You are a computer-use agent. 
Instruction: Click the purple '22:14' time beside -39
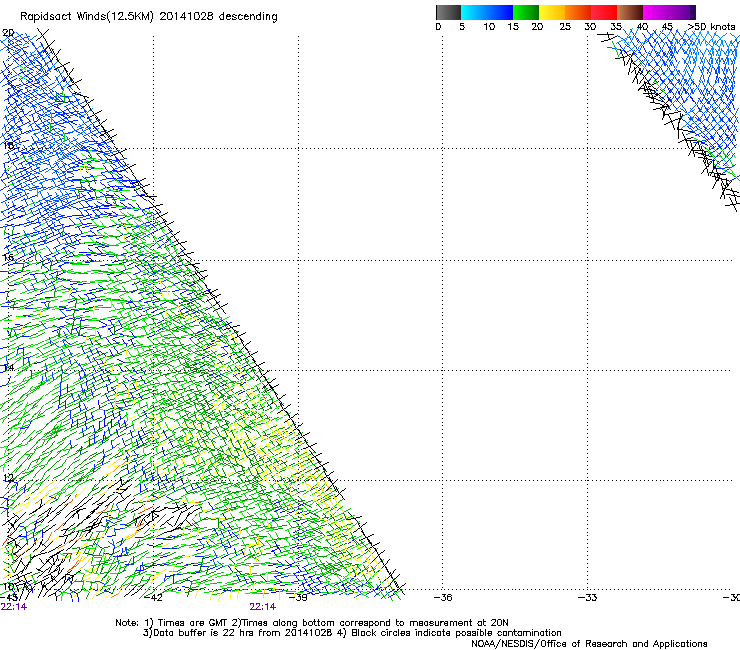coord(262,607)
